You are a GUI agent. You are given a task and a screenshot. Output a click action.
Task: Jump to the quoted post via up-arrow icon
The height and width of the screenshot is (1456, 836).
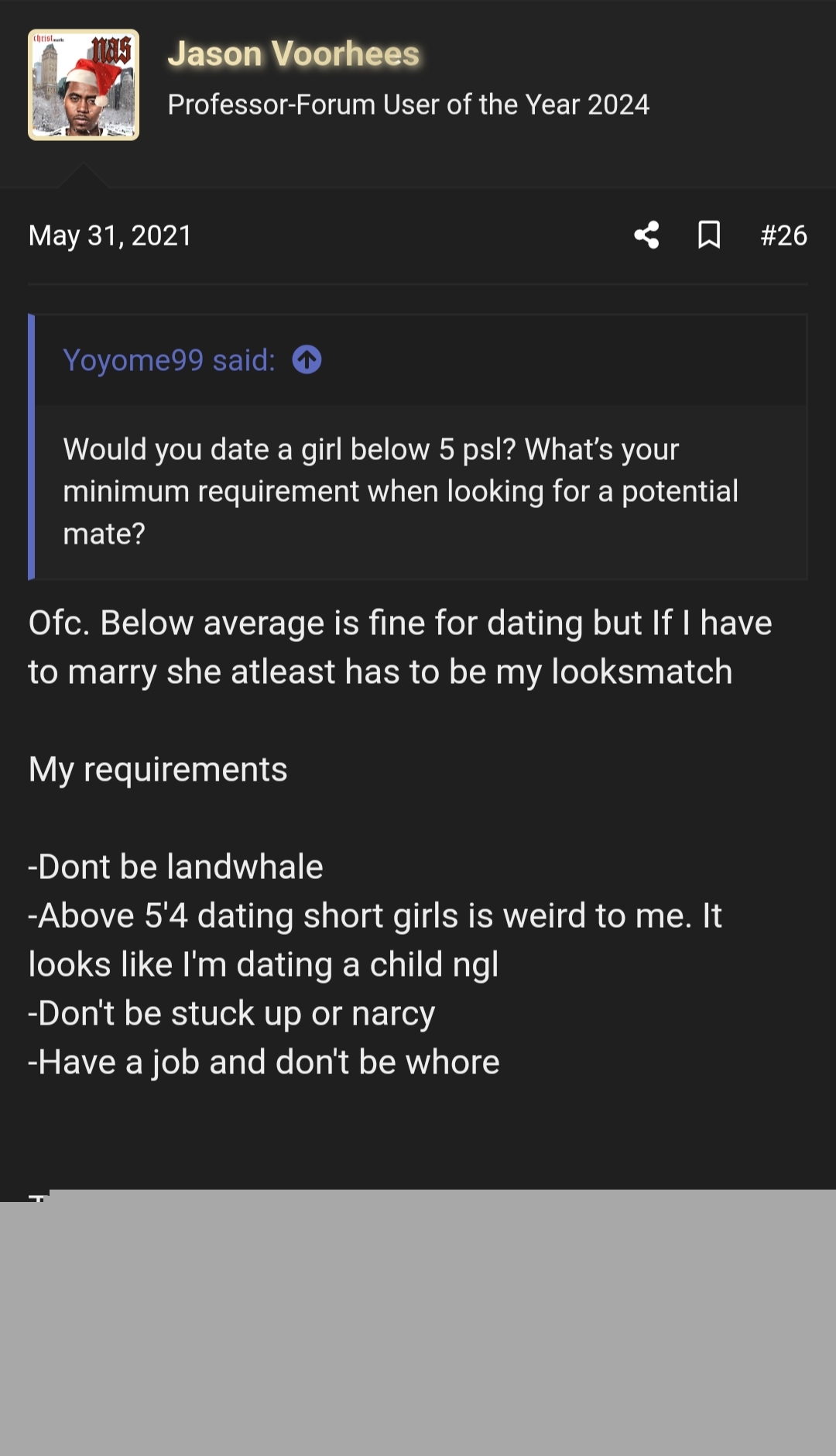307,360
